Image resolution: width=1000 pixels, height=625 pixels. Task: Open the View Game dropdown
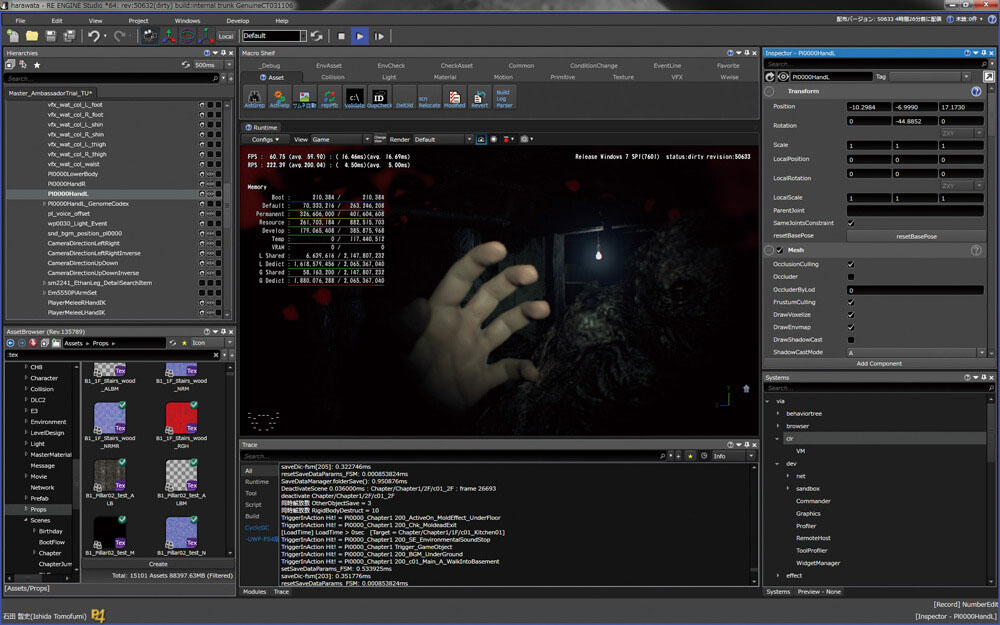pos(335,140)
